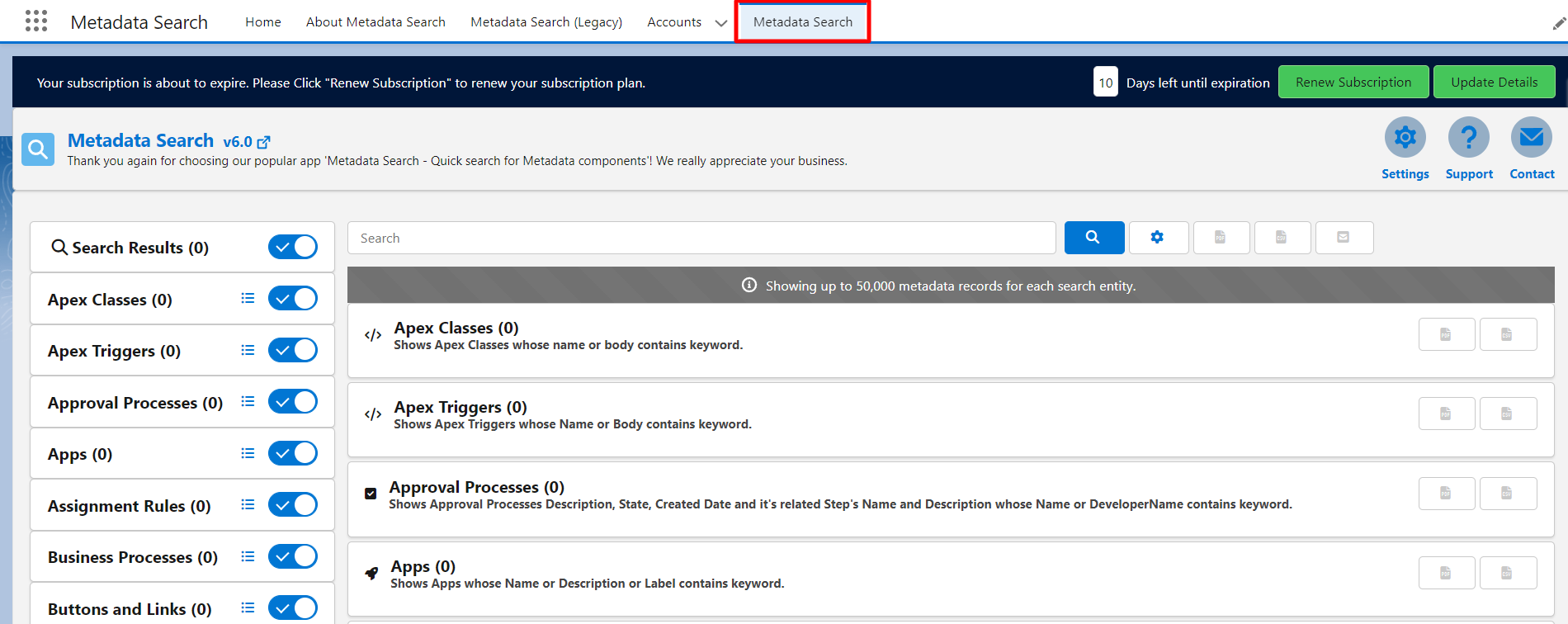The height and width of the screenshot is (624, 1568).
Task: Toggle the Assignment Rules switch
Action: (293, 504)
